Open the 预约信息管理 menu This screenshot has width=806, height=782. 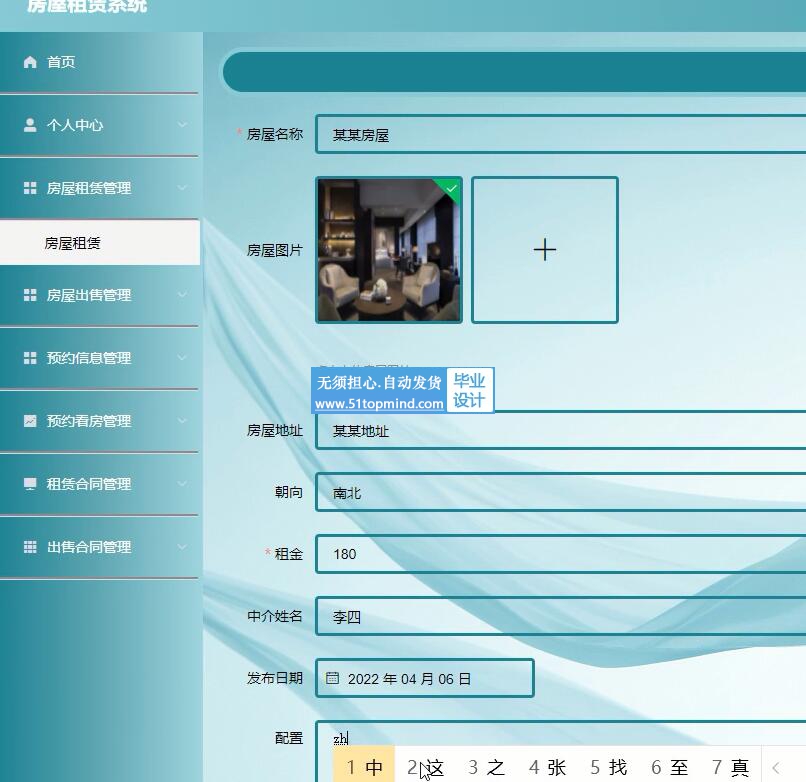point(99,358)
